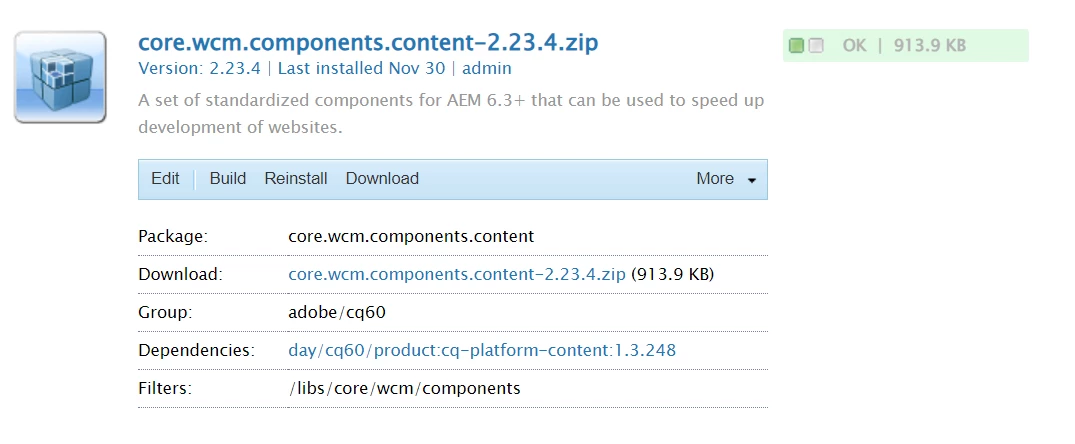Open the cq-platform-content:1.3.248 dependency link

pos(482,350)
